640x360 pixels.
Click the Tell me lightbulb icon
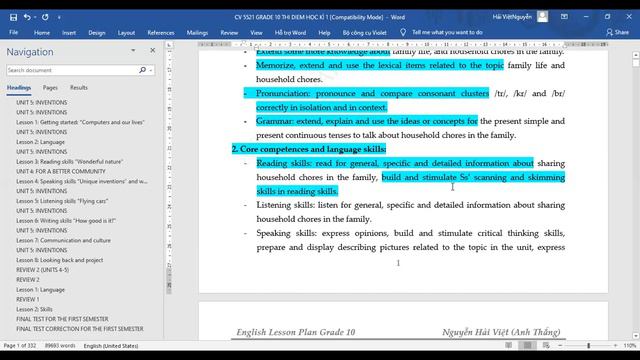[403, 32]
